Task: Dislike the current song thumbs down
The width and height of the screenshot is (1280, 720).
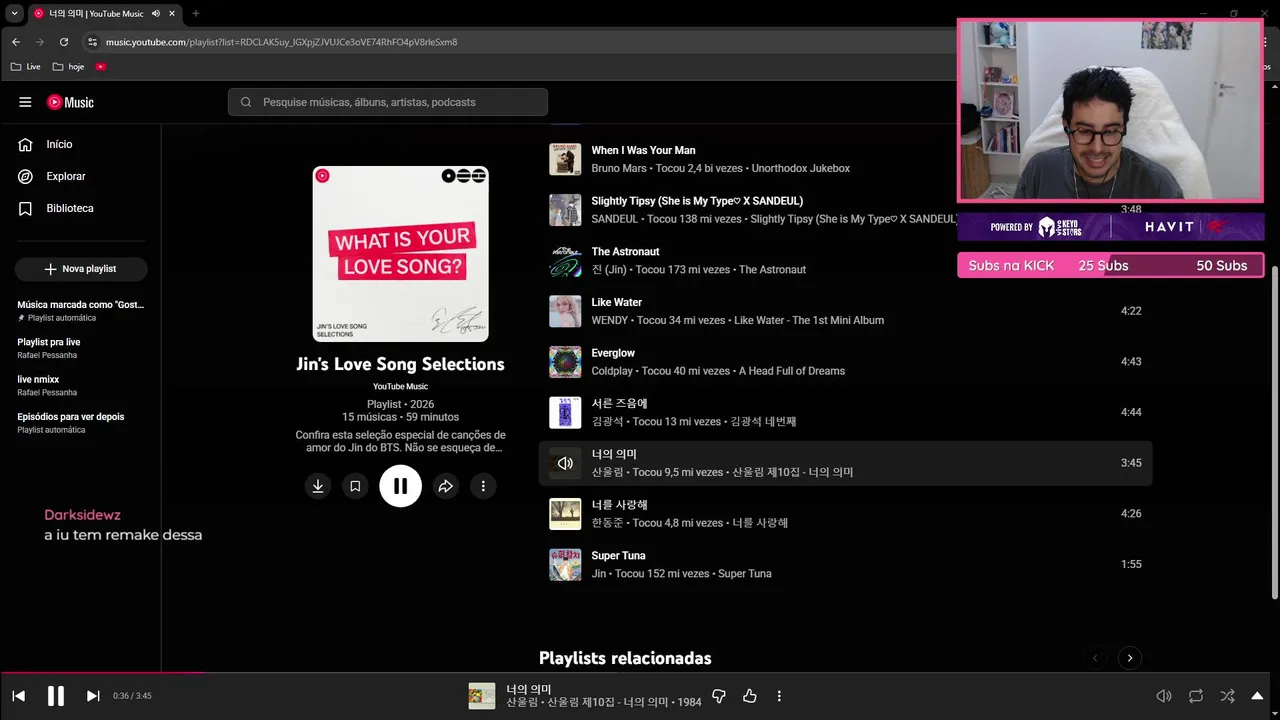Action: pos(718,696)
